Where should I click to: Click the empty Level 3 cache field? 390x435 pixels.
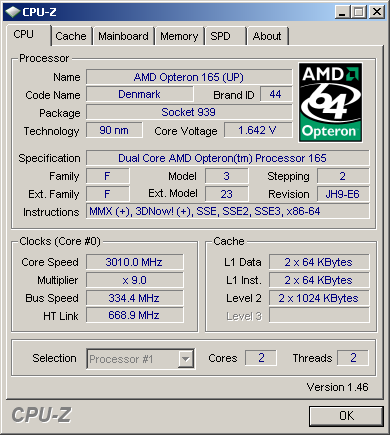[319, 315]
